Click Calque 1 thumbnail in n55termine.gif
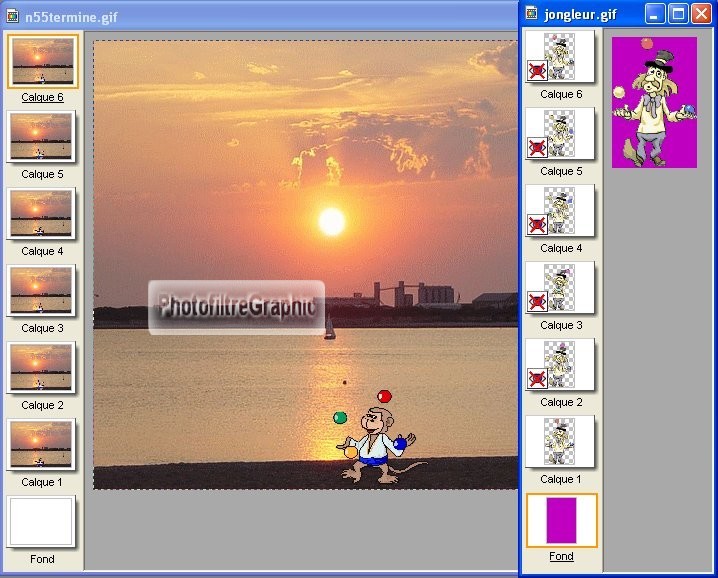The height and width of the screenshot is (578, 718). coord(42,445)
